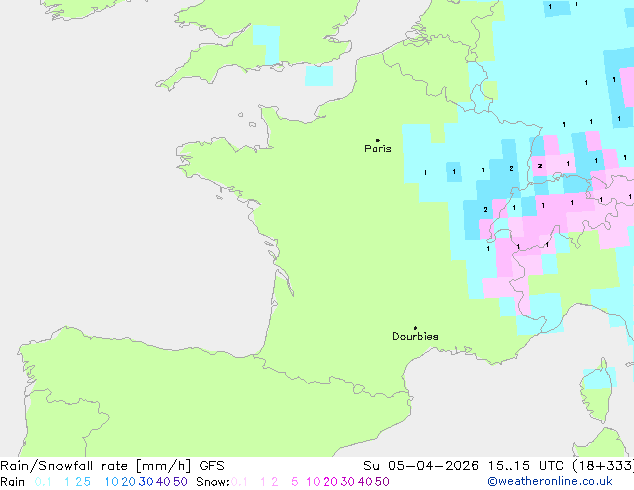Select the Rain legend 20 value
Viewport: 634px width, 490px height.
128,482
